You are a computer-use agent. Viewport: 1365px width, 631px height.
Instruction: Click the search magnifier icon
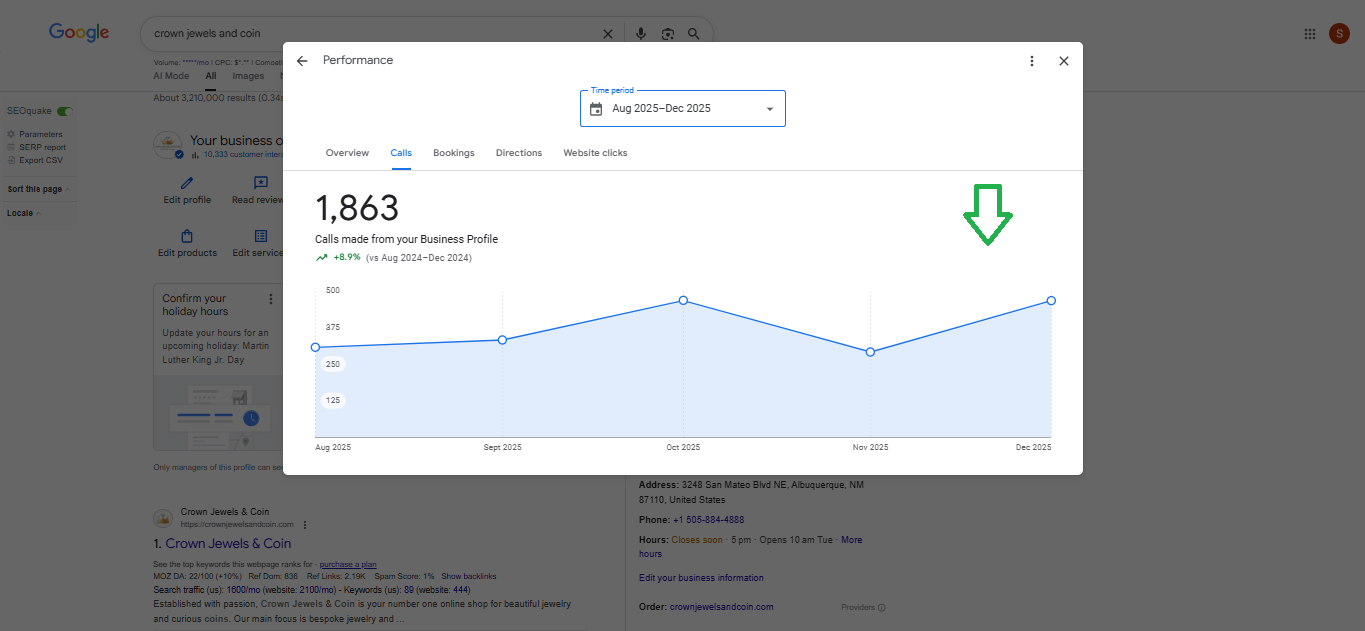tap(694, 34)
